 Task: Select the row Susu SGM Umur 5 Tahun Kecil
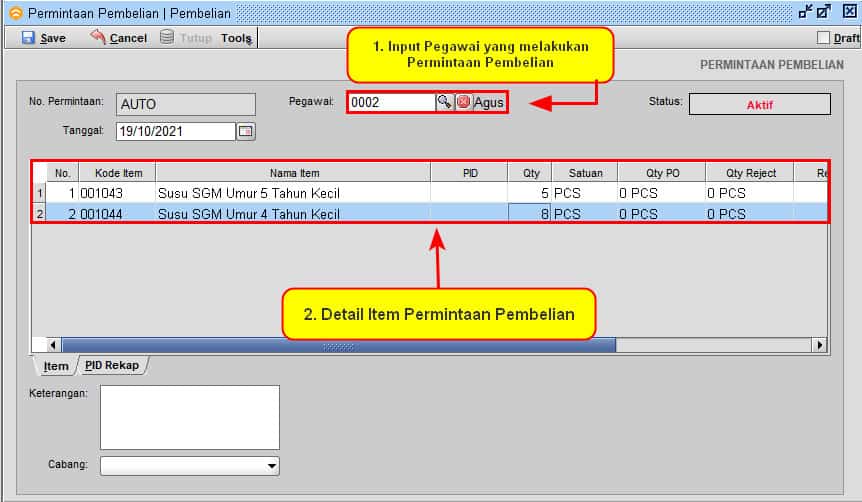coord(248,193)
